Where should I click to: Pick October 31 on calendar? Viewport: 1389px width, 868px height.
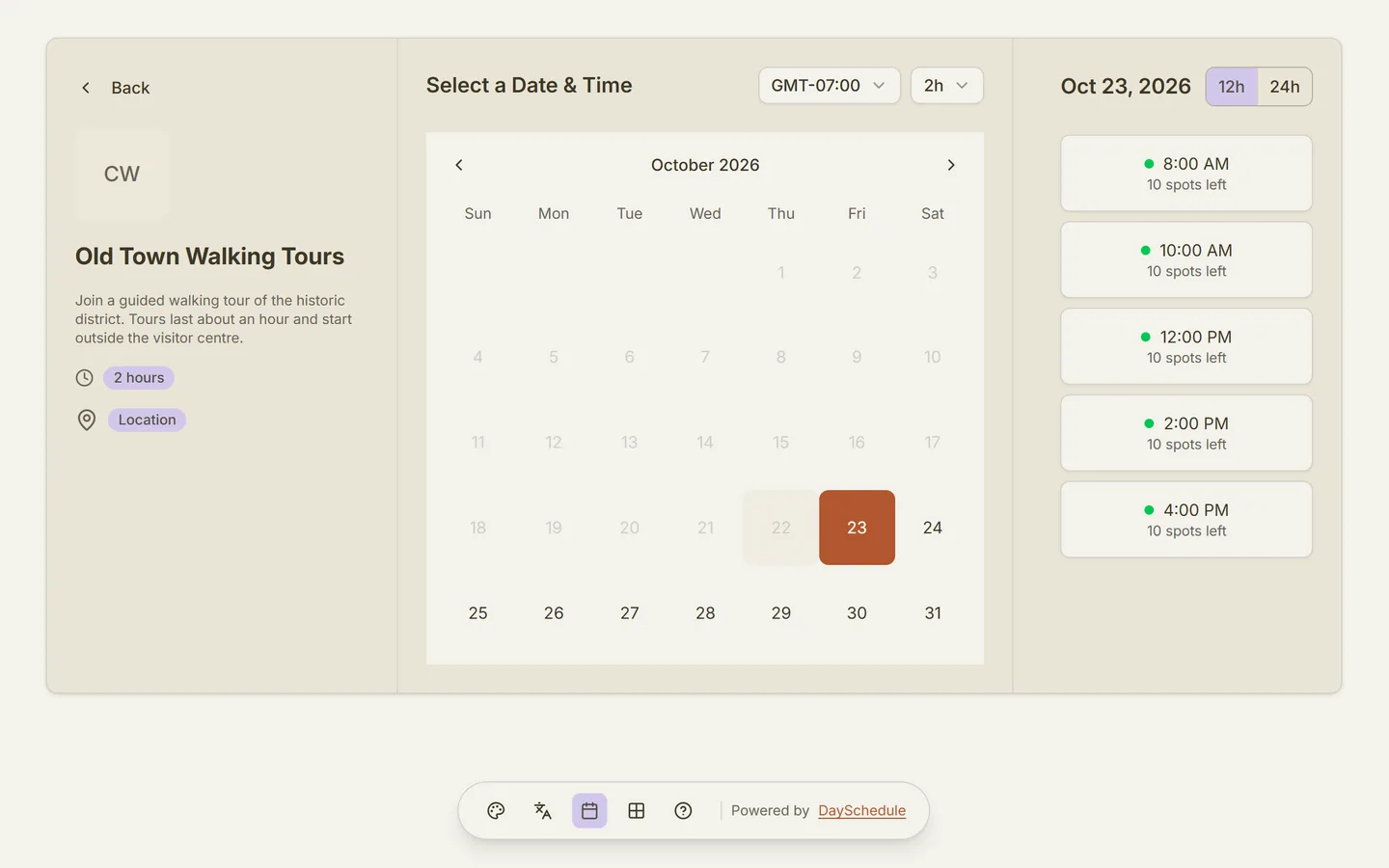pyautogui.click(x=933, y=613)
